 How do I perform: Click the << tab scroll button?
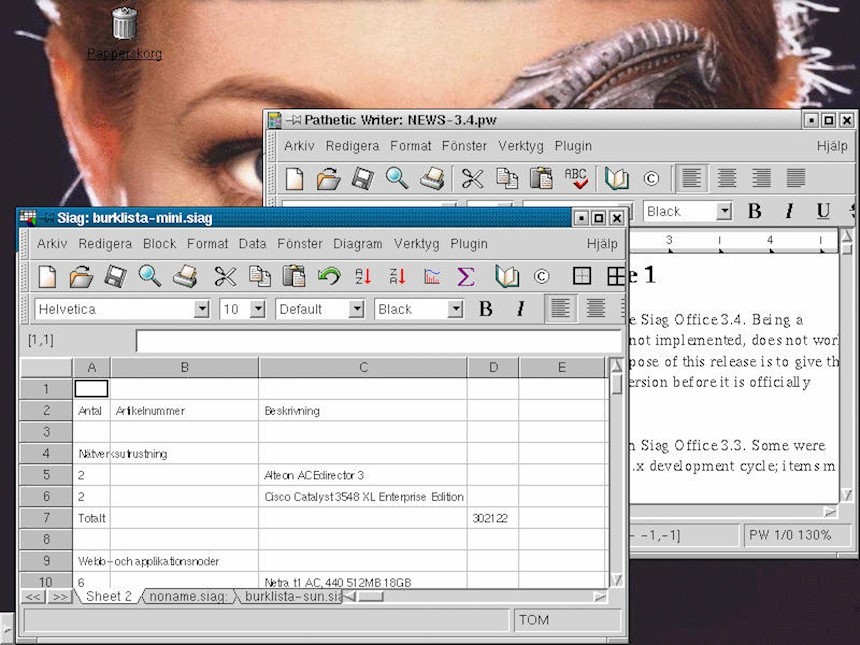33,597
